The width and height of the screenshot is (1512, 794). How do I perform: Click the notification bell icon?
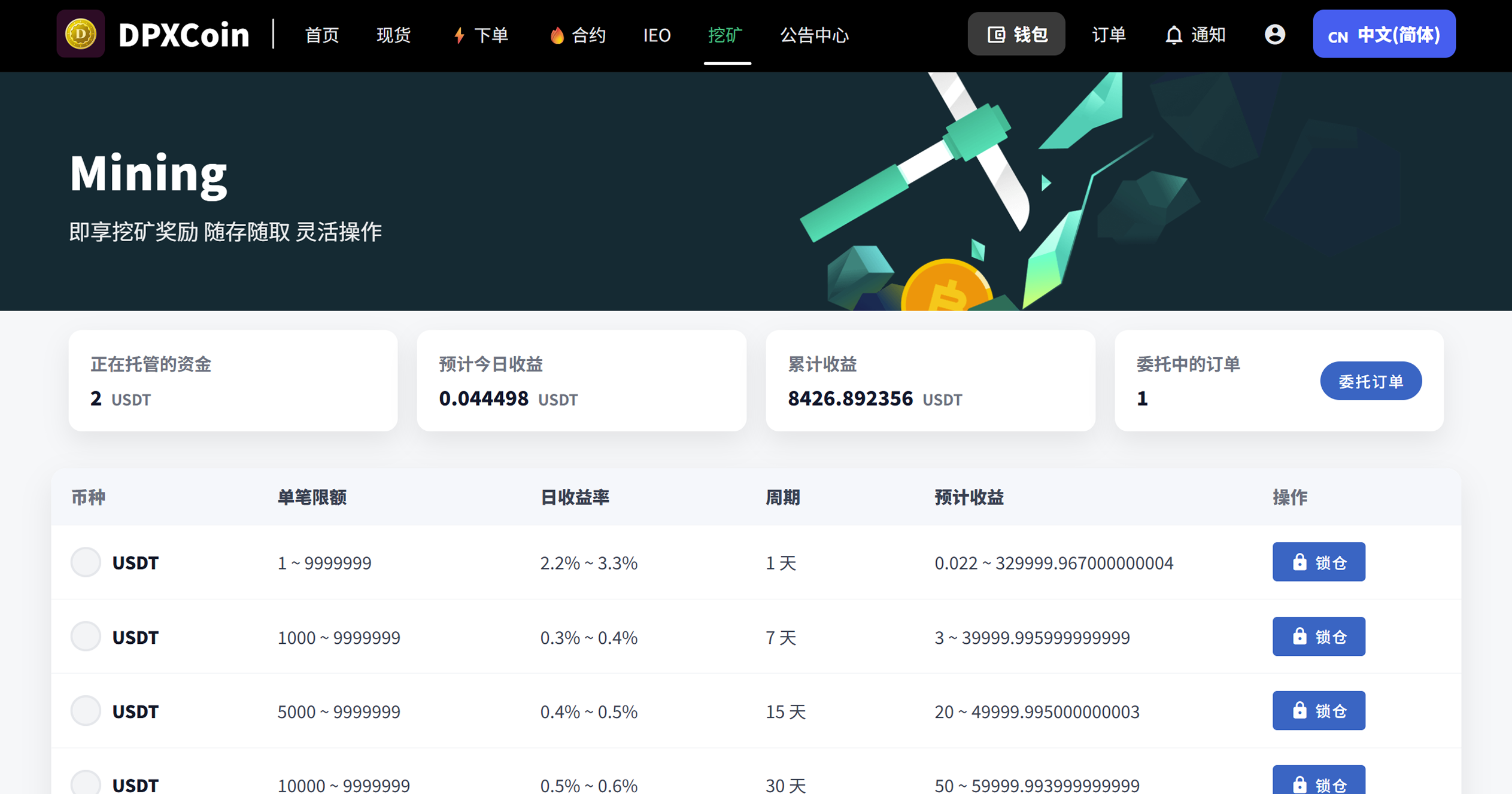pos(1173,35)
